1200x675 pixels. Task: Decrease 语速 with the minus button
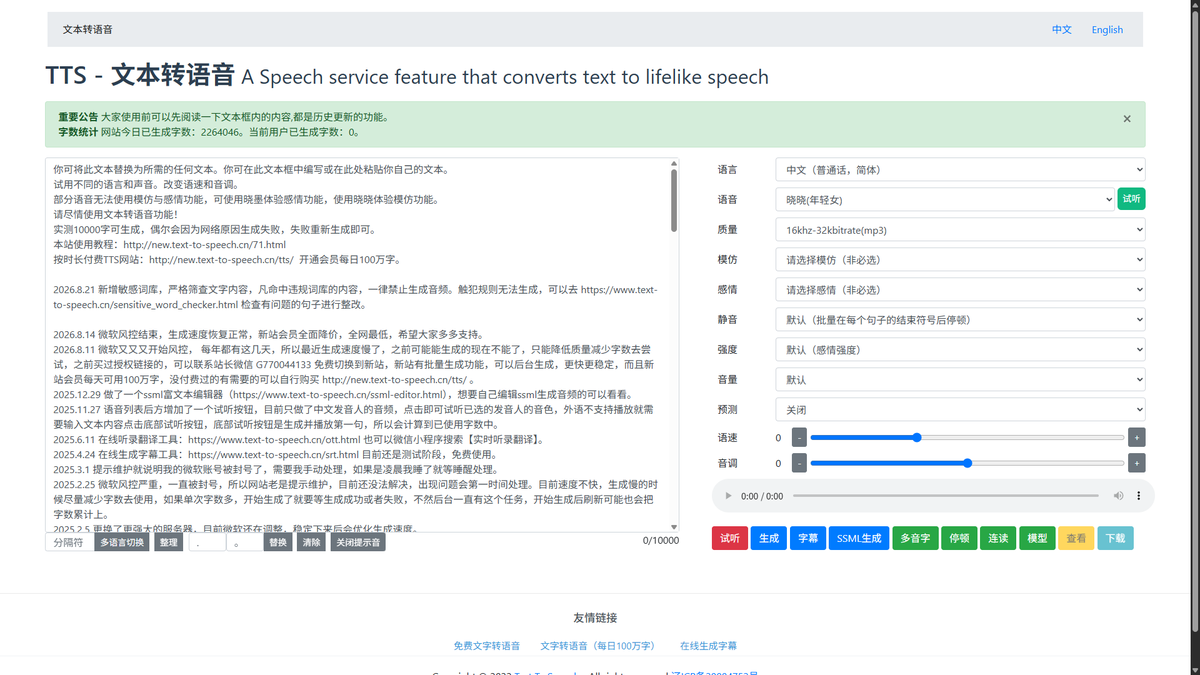799,437
